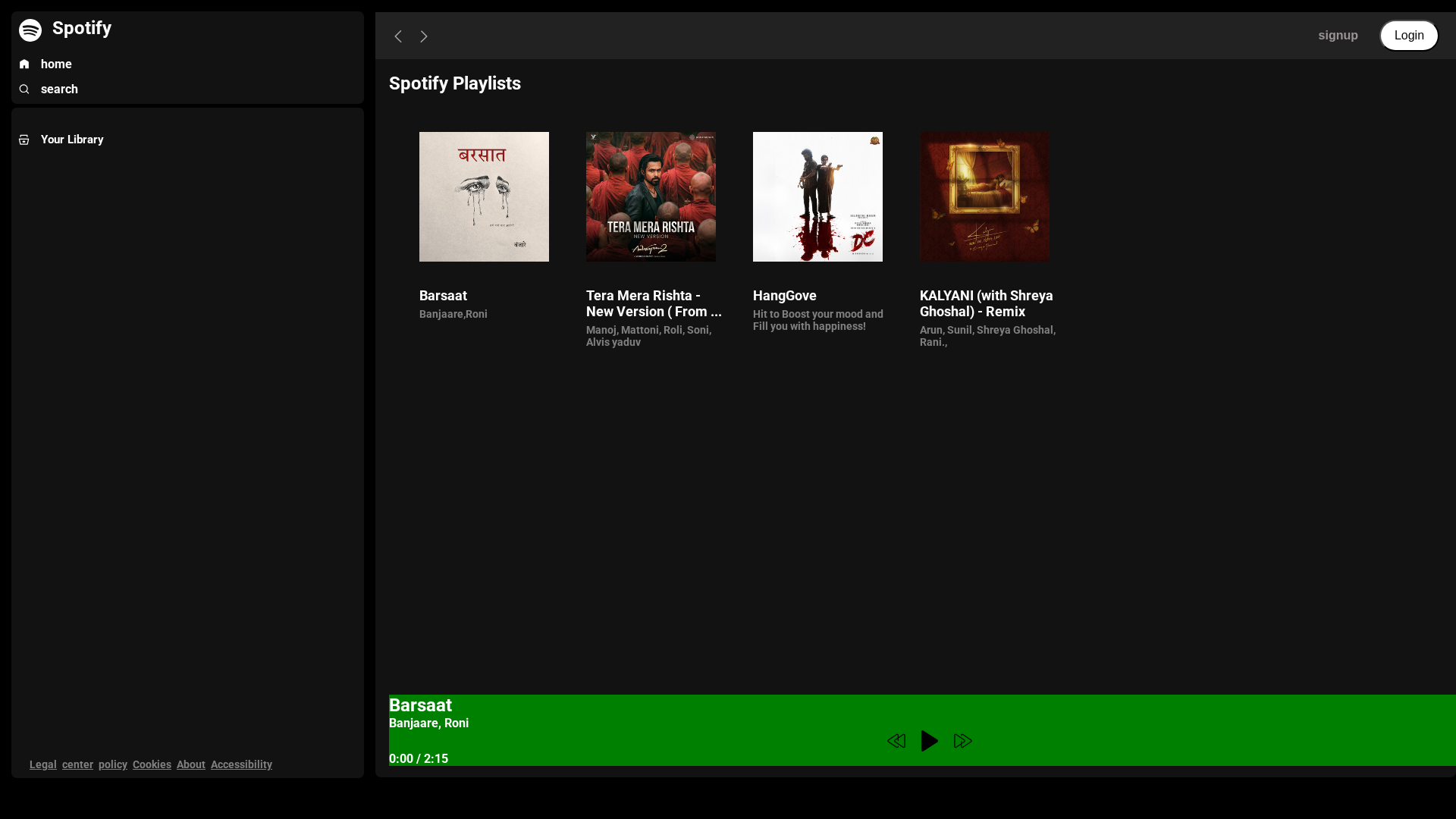Click the Arun, Sunil, Shreya Ghoshal artists text
The width and height of the screenshot is (1456, 819).
(987, 336)
